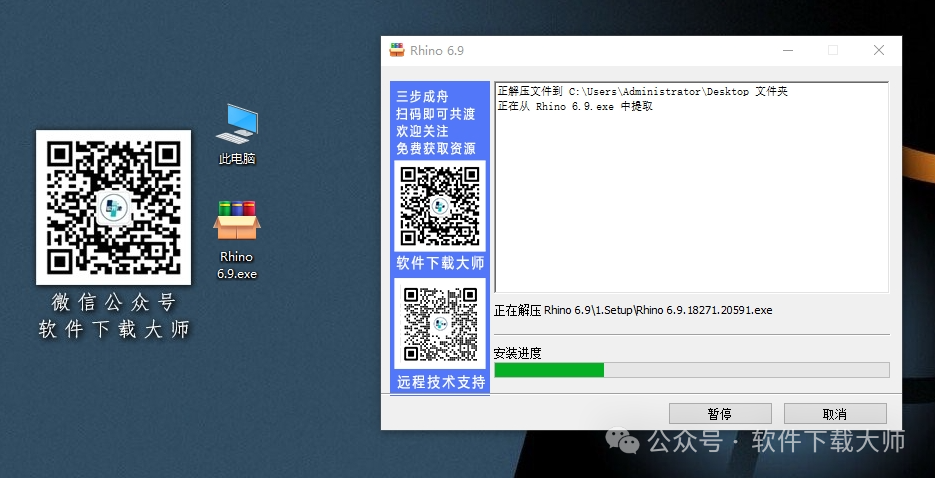935x478 pixels.
Task: Minimize the Rhino 6.9 extraction window
Action: (788, 51)
